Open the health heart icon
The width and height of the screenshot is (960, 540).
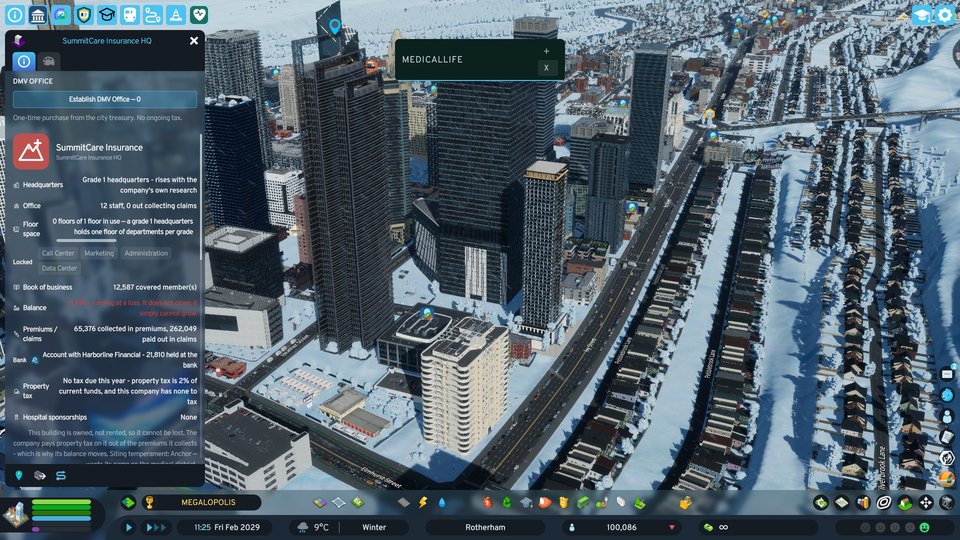tap(199, 14)
